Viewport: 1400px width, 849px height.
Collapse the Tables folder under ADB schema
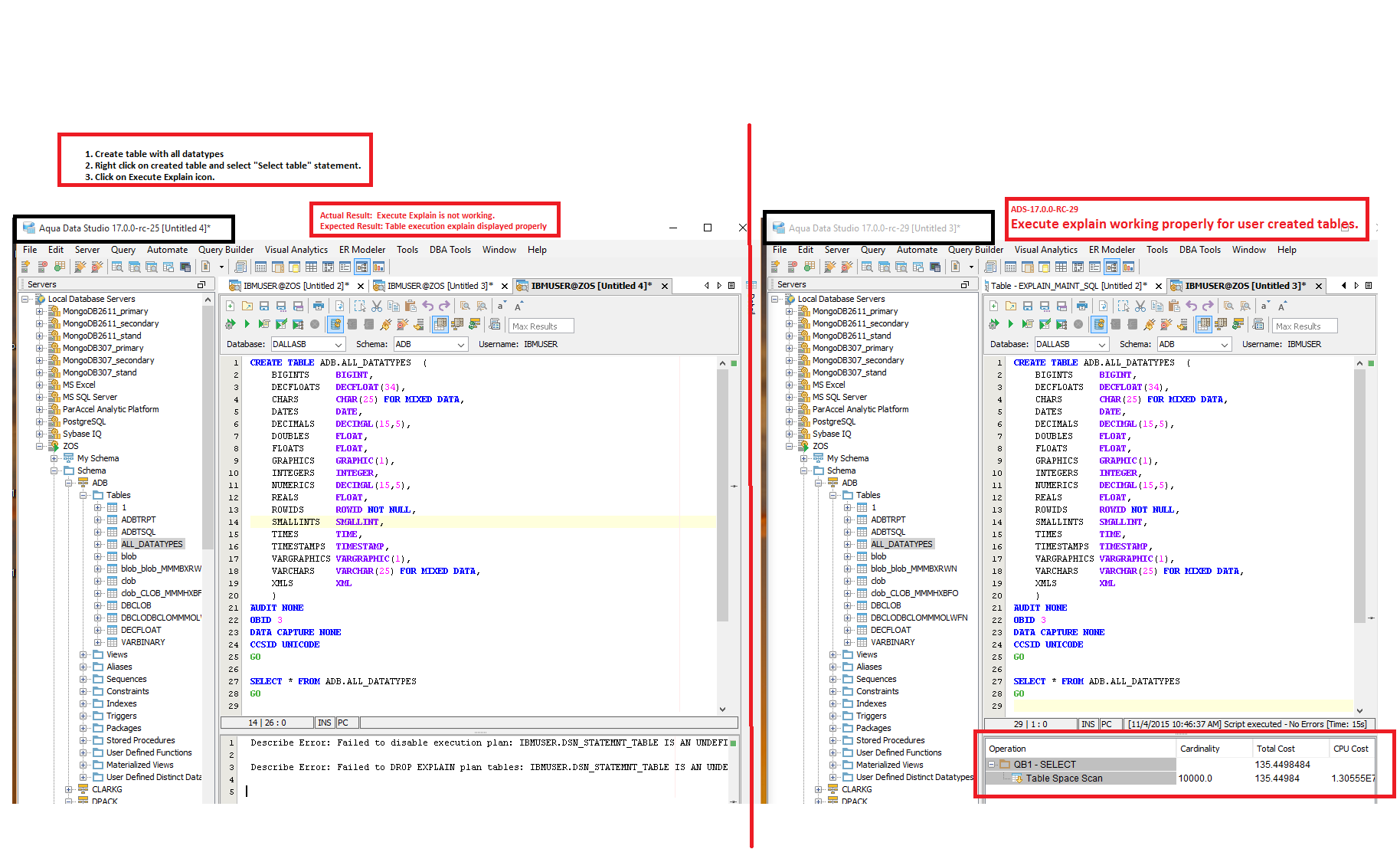(84, 494)
